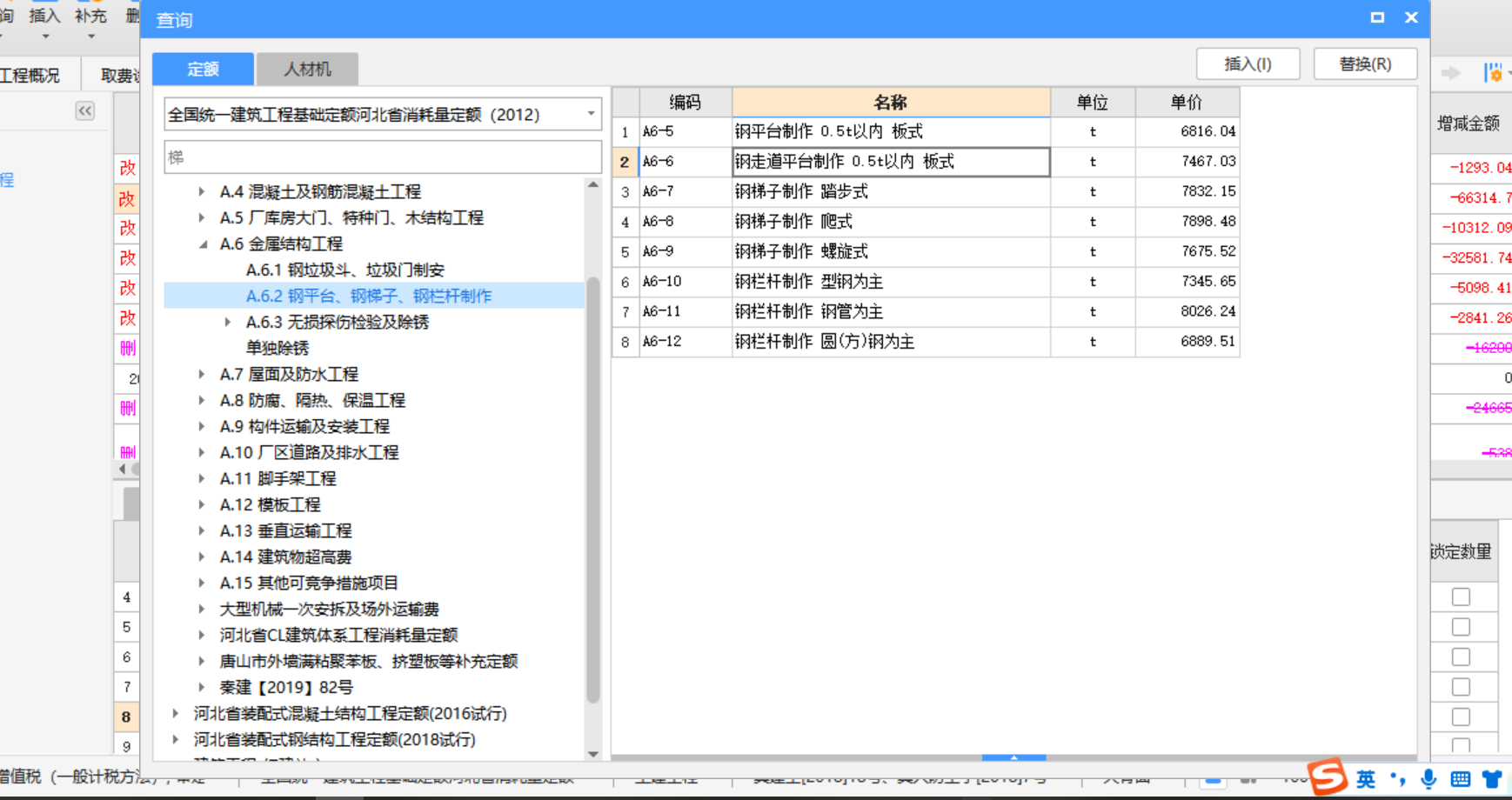Switch to the 人材机 tab
Viewport: 1512px width, 800px height.
pos(308,69)
